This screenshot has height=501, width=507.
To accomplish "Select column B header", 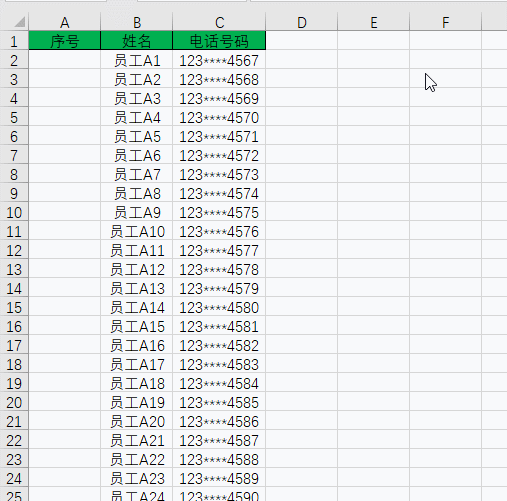I will (136, 22).
